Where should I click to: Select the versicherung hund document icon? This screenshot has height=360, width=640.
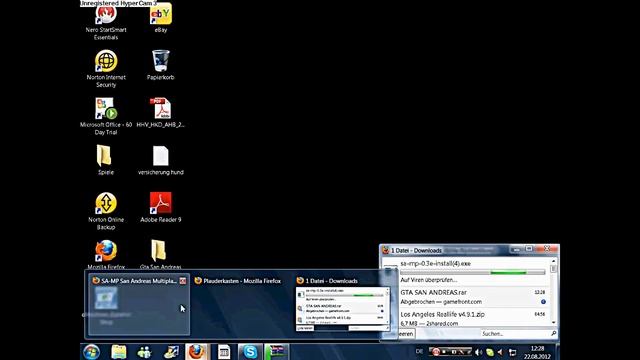click(x=161, y=160)
